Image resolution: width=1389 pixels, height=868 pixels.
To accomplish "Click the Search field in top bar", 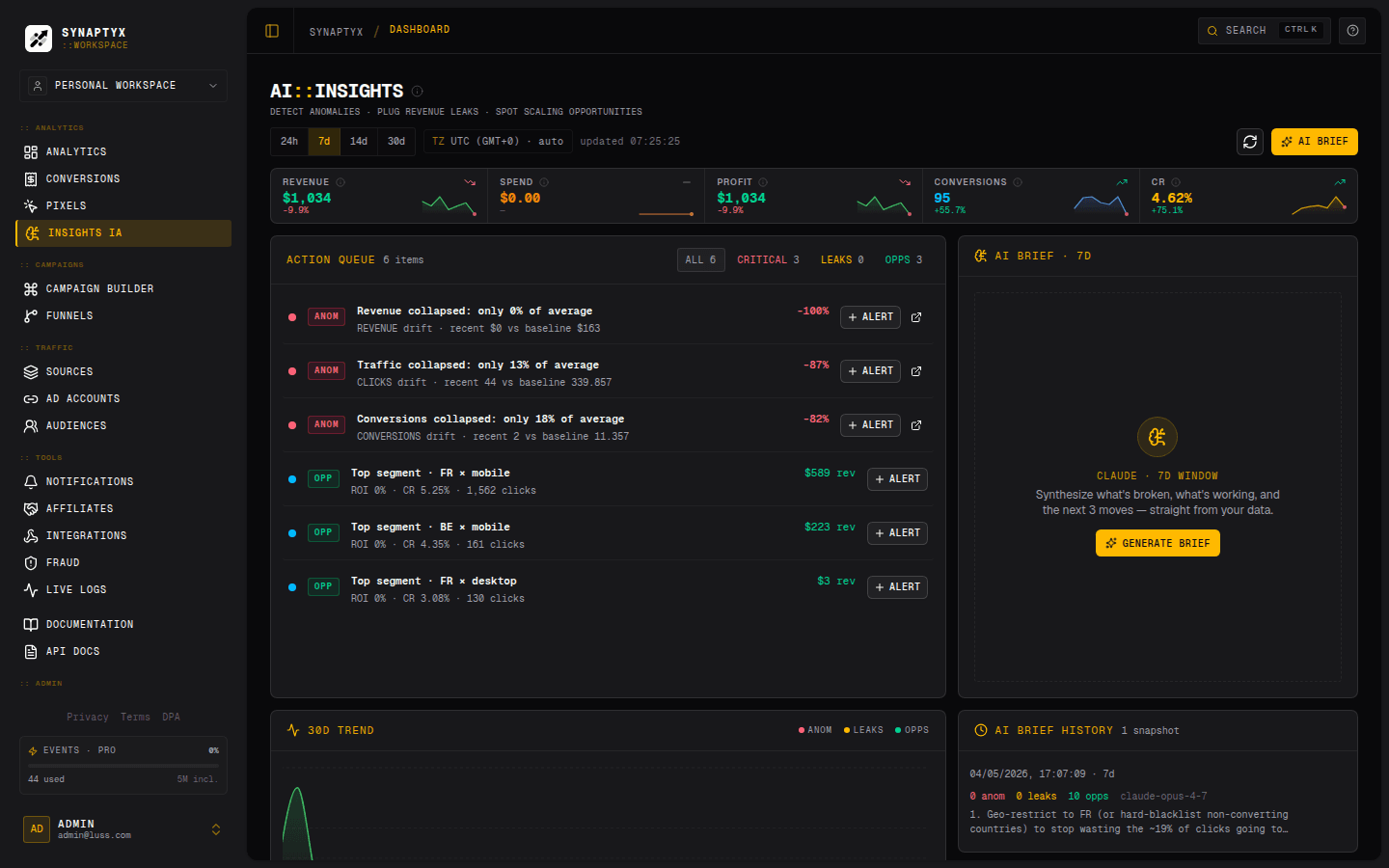I will 1264,31.
